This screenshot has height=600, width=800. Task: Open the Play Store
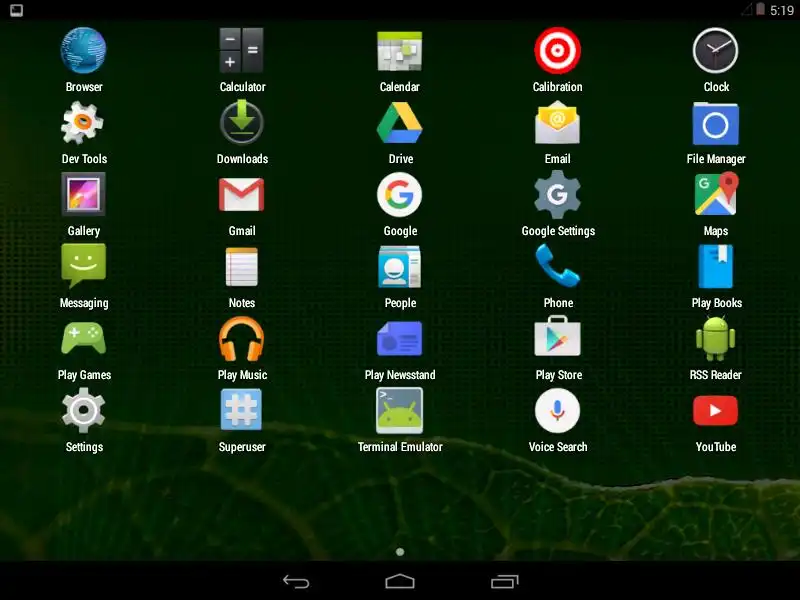tap(557, 337)
